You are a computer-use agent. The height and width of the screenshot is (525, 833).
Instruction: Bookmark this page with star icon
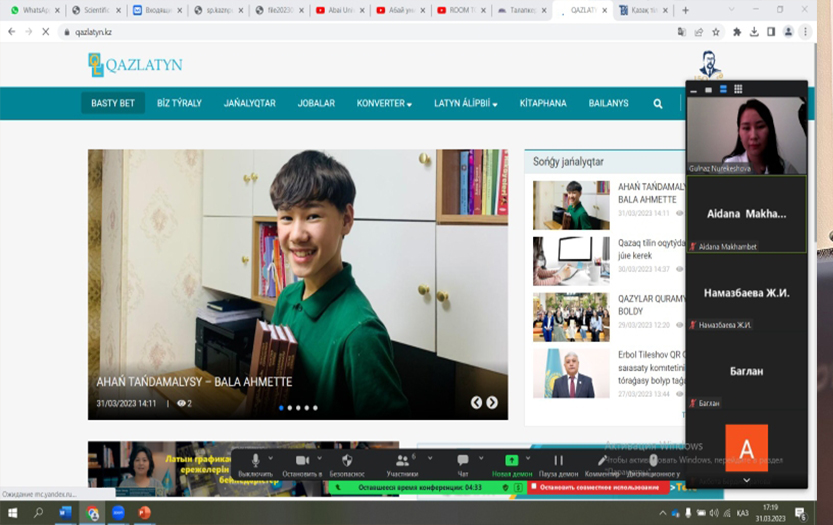tap(717, 32)
